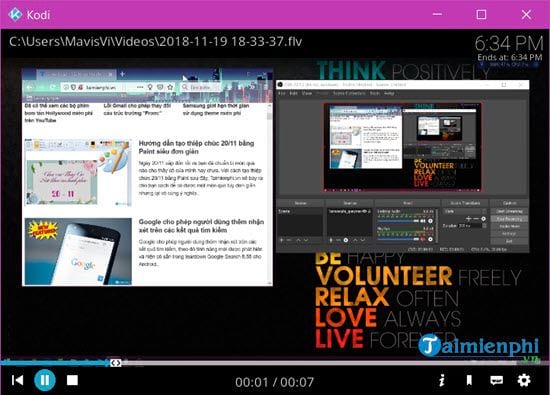The image size is (550, 395).
Task: Maximize the Kodi window
Action: tap(481, 14)
